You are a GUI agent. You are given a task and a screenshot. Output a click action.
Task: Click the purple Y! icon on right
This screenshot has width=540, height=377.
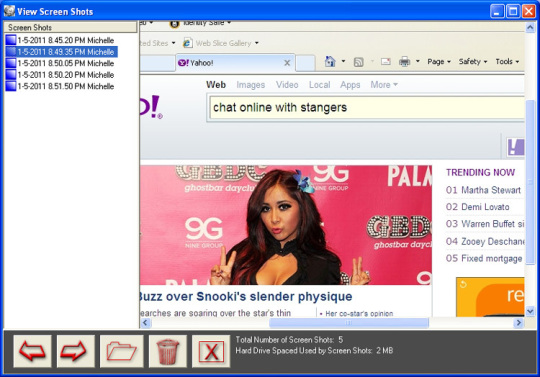(x=516, y=147)
